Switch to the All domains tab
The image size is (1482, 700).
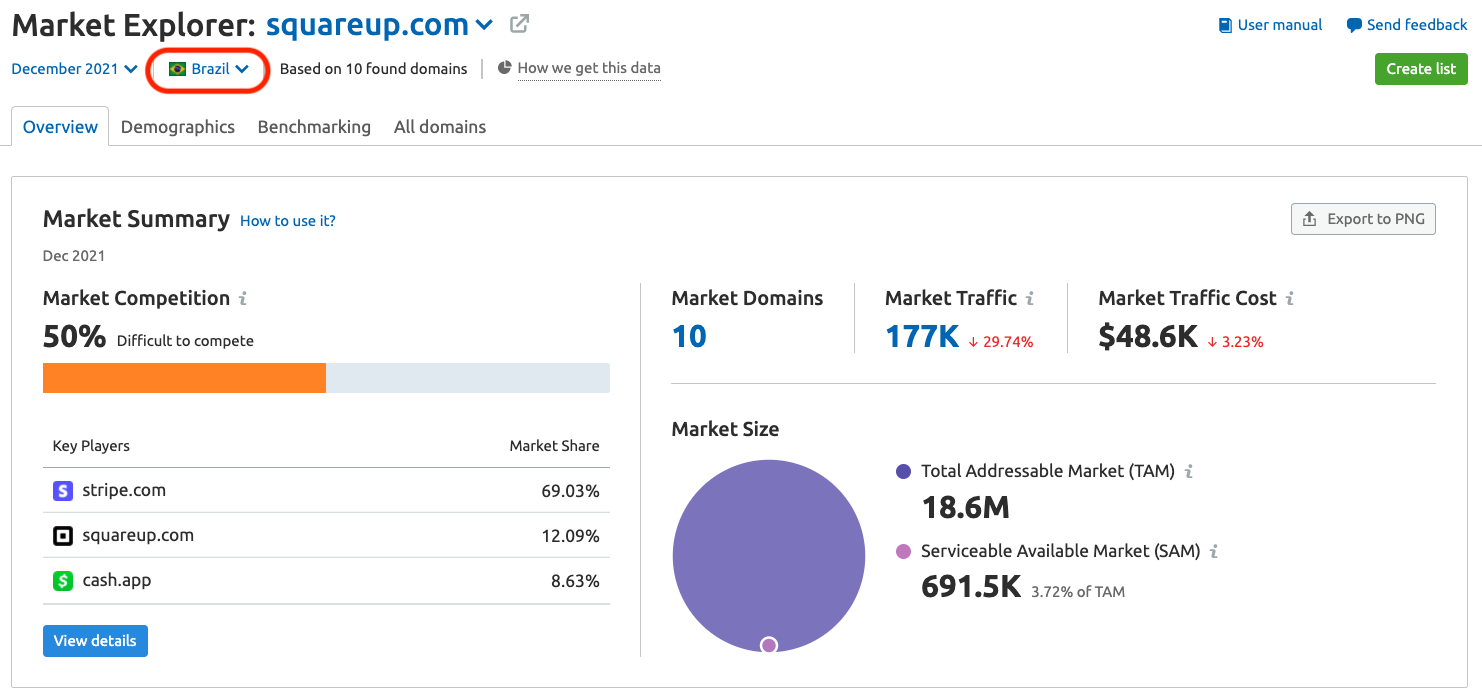click(x=440, y=127)
